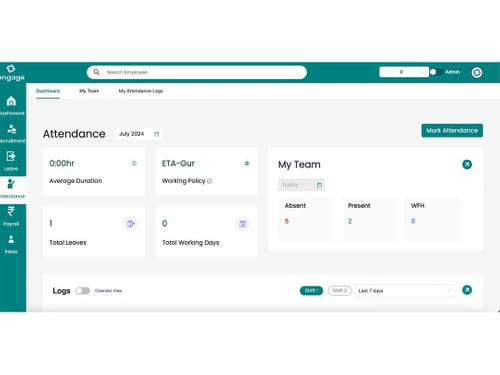The height and width of the screenshot is (375, 500).
Task: Click the Average Duration clock icon
Action: (134, 163)
